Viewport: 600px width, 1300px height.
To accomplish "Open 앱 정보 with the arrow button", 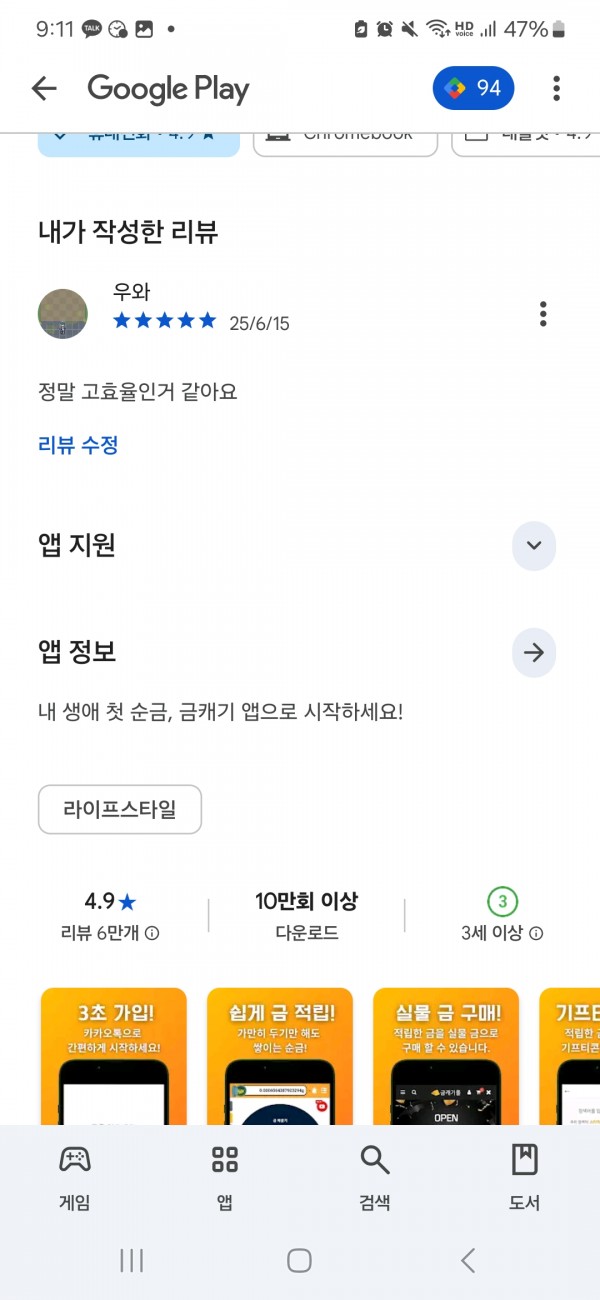I will pyautogui.click(x=533, y=653).
